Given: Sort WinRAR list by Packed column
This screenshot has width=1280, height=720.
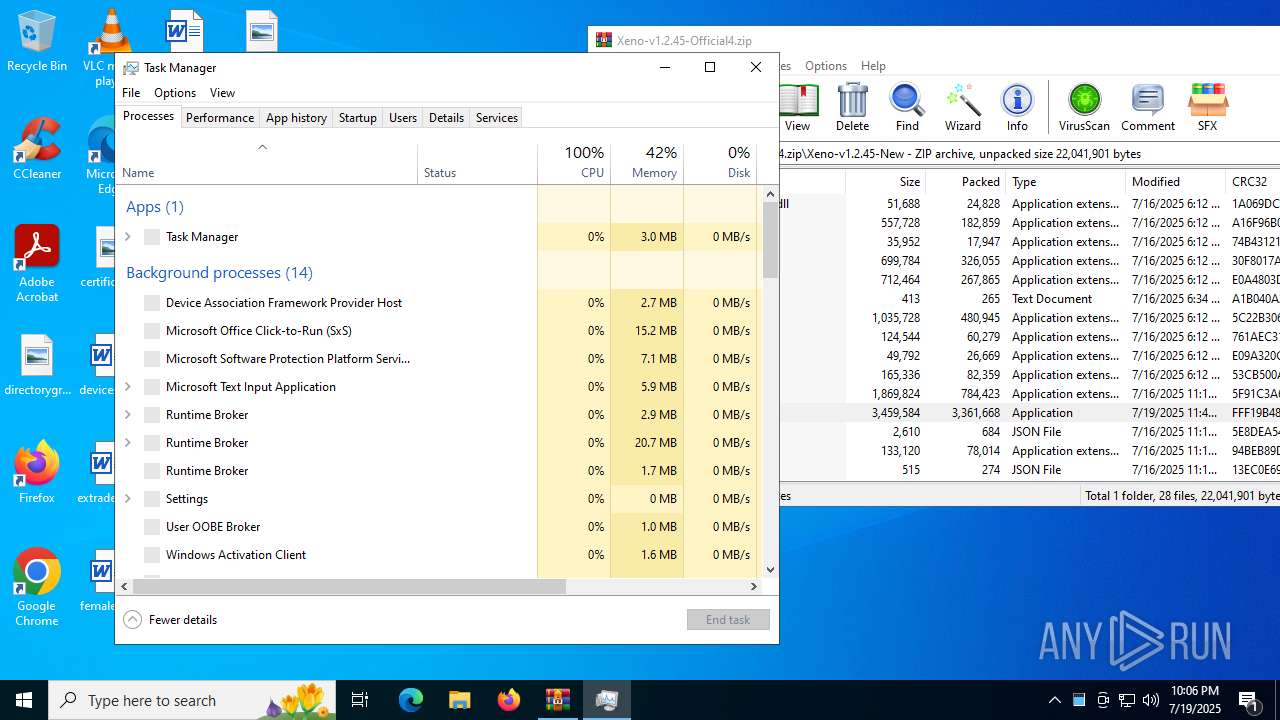Looking at the screenshot, I should pyautogui.click(x=966, y=182).
